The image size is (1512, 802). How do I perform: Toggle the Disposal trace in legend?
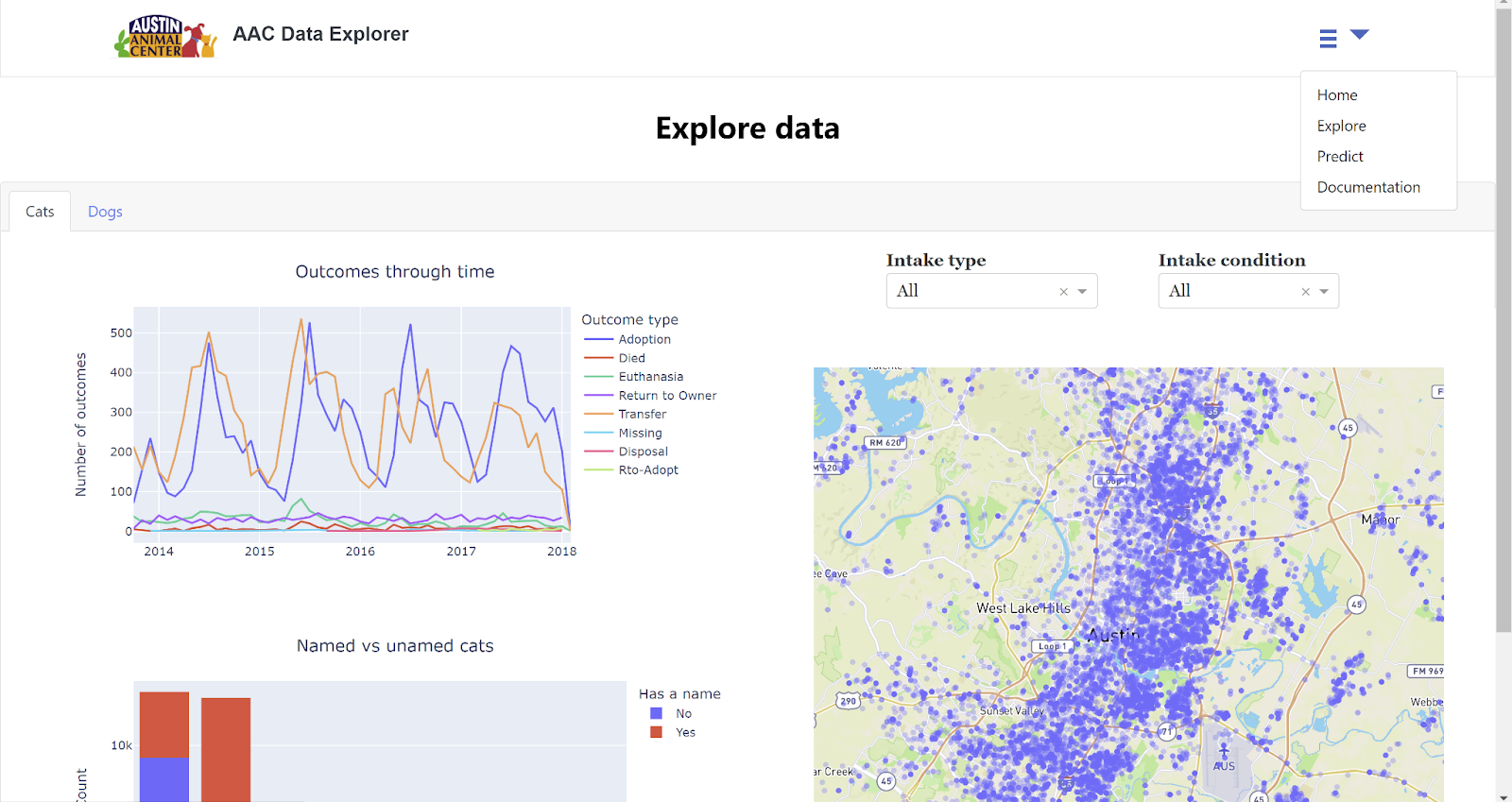point(627,452)
